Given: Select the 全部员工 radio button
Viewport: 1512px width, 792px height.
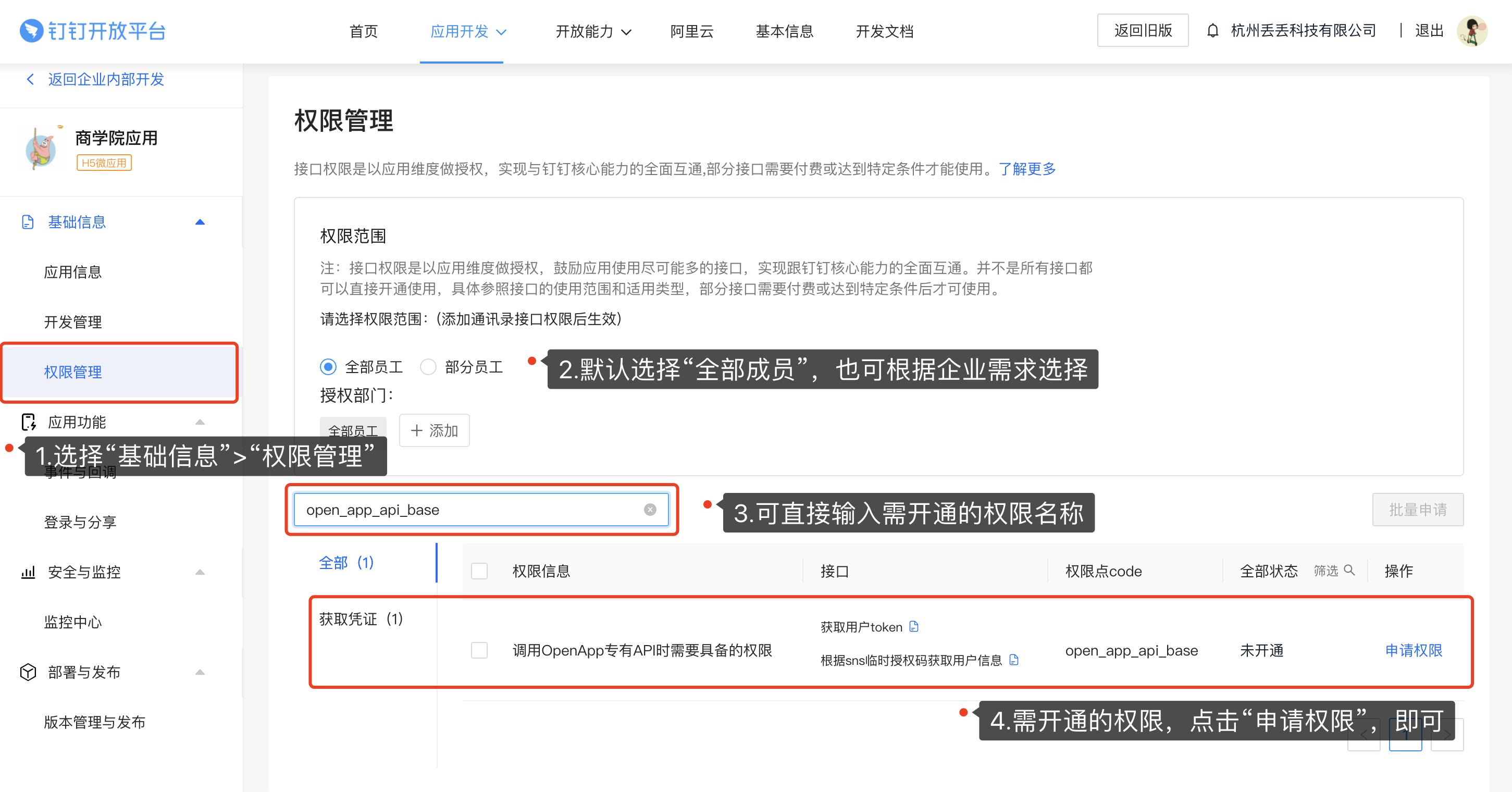Looking at the screenshot, I should coord(328,367).
